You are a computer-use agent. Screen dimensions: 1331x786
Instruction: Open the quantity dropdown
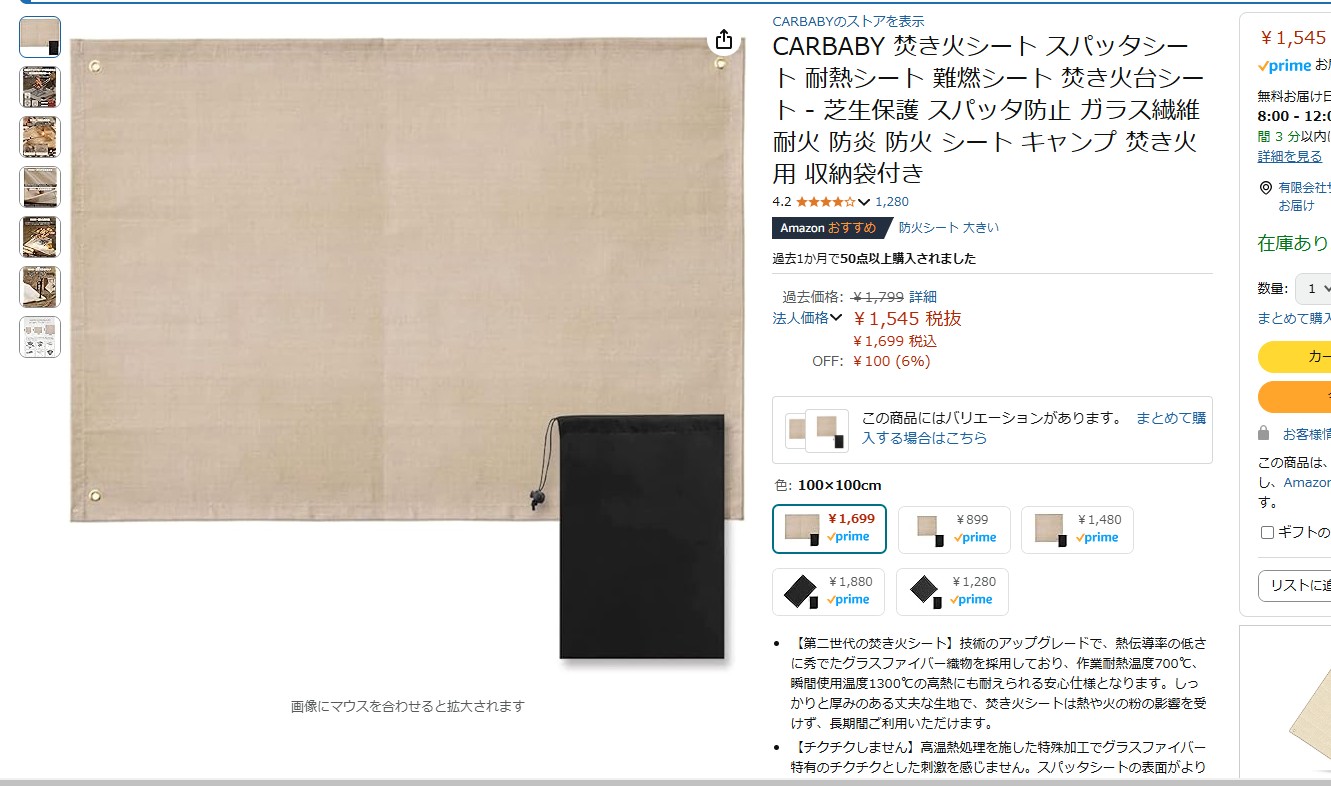(1313, 289)
